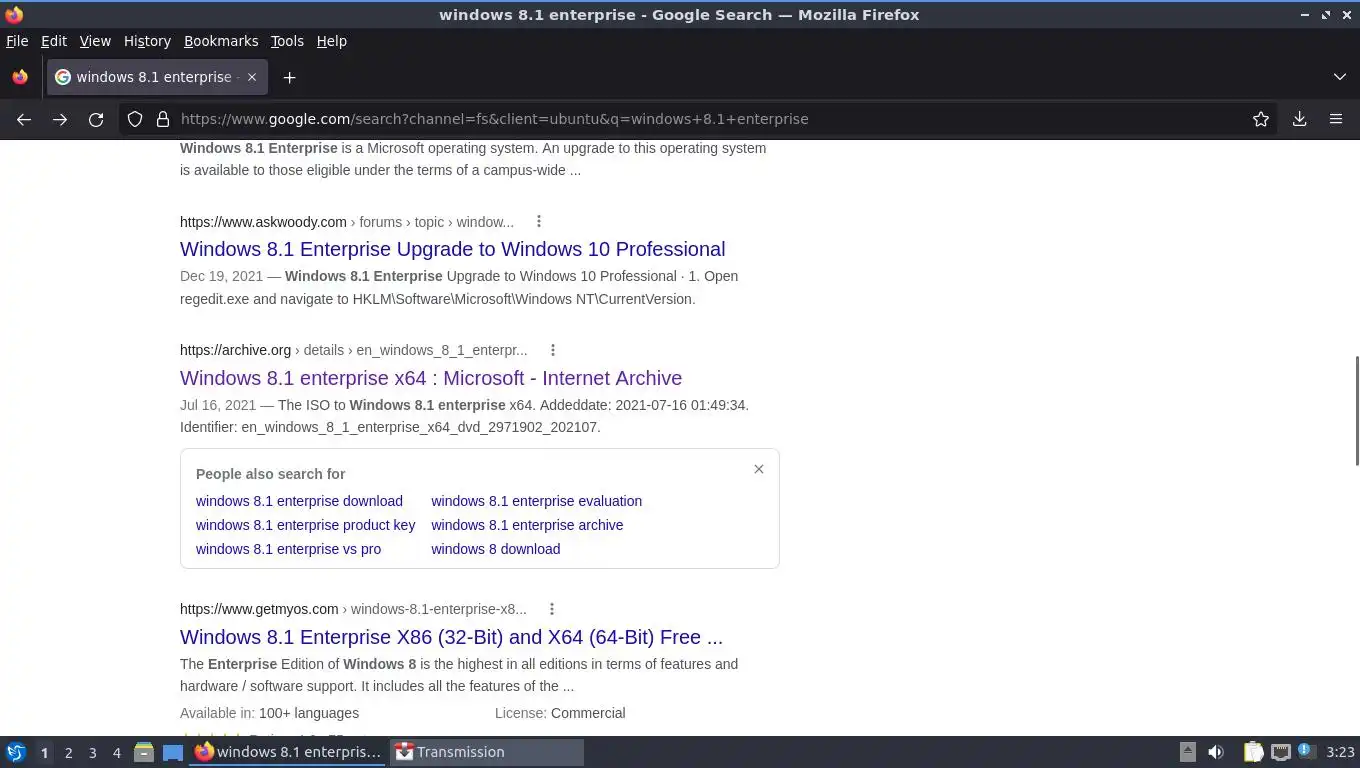
Task: Open tracking protection shield icon
Action: (x=135, y=119)
